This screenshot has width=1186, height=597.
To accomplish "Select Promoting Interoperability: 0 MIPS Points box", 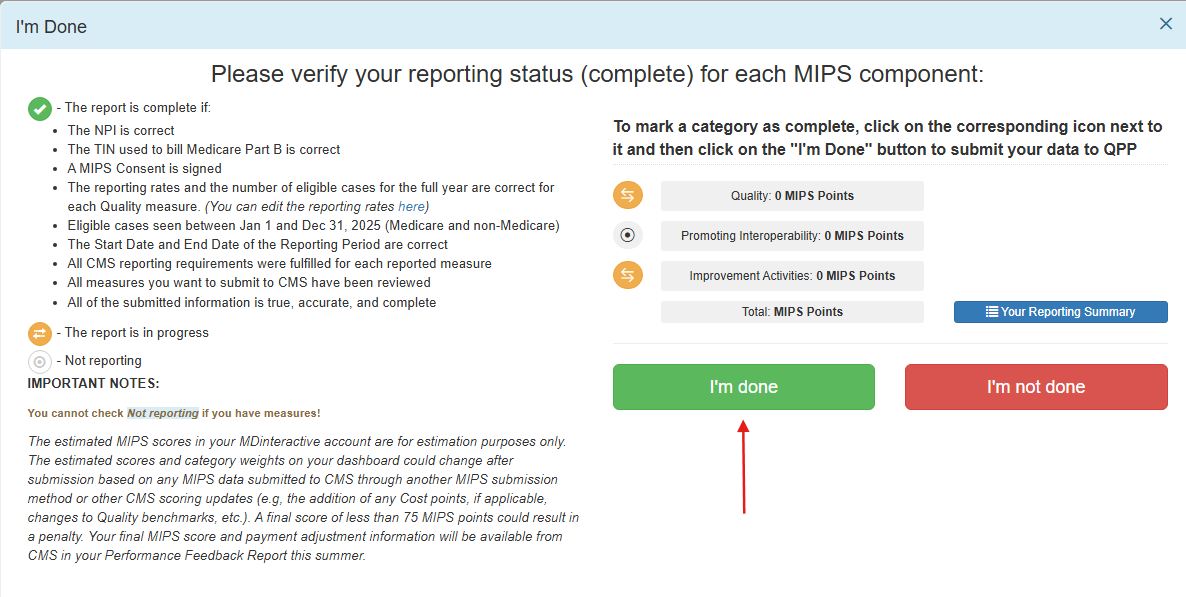I will click(792, 236).
